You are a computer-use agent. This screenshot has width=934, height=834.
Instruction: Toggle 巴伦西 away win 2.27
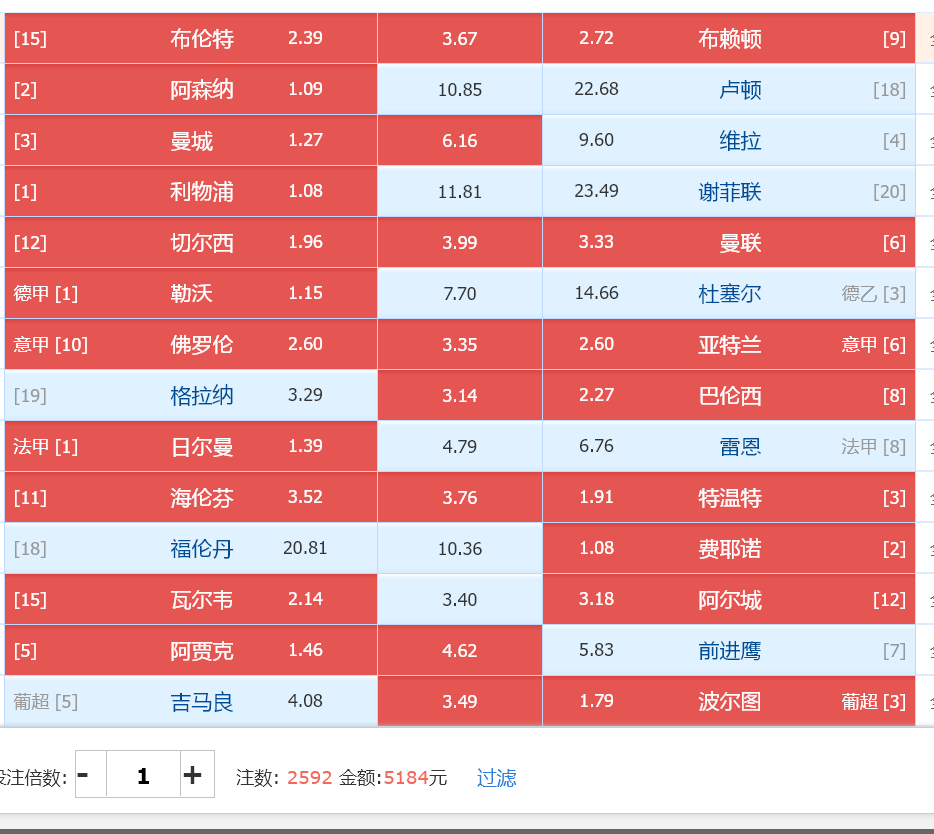[729, 395]
